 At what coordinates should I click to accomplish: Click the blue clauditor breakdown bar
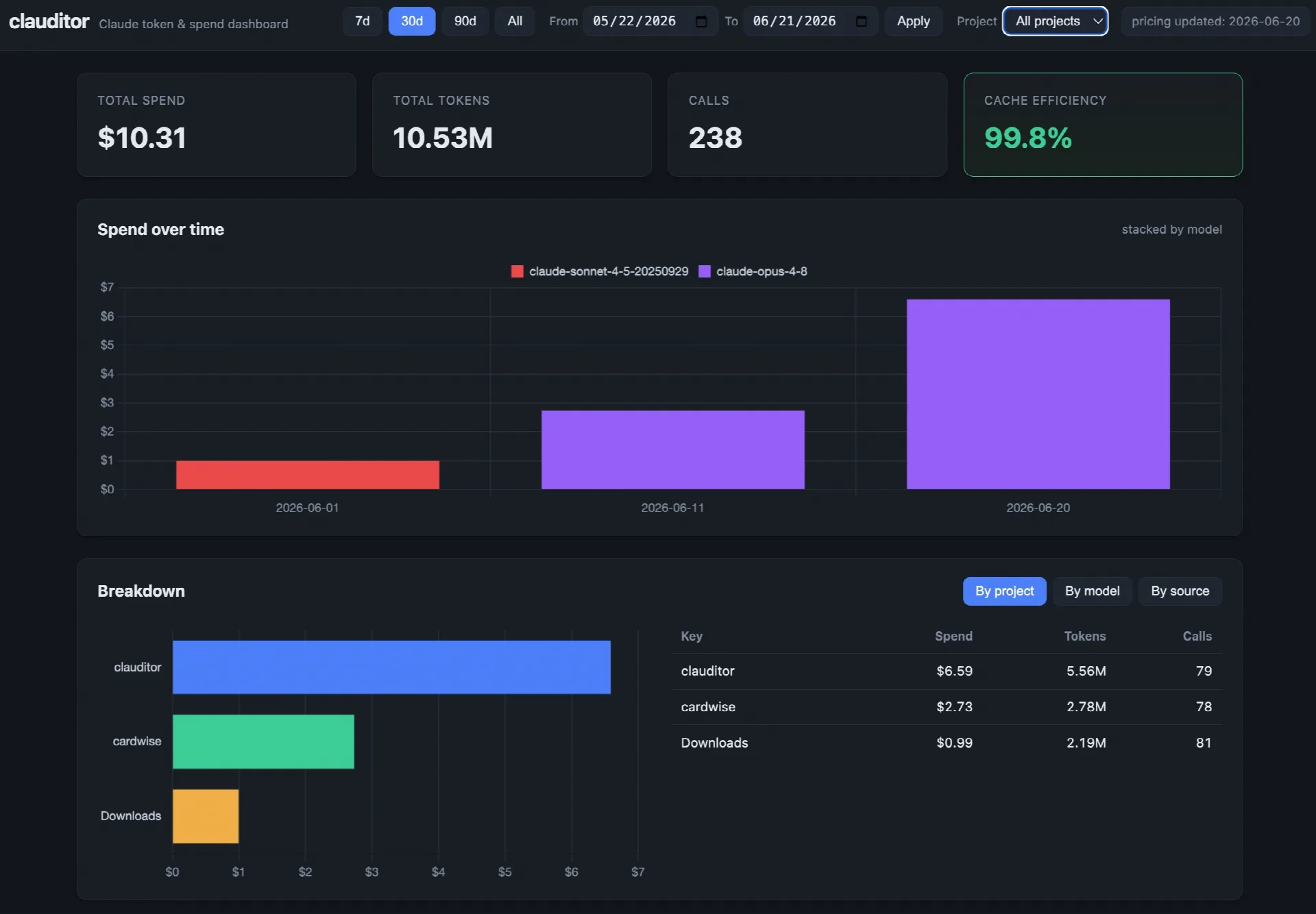(x=391, y=667)
